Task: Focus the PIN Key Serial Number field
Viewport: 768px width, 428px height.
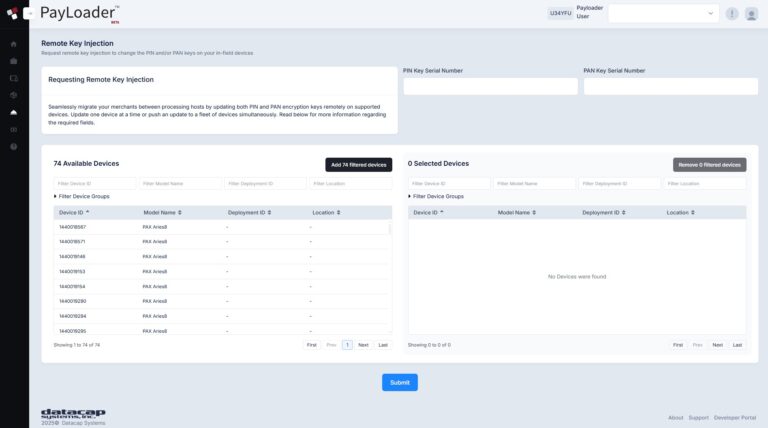Action: point(490,87)
